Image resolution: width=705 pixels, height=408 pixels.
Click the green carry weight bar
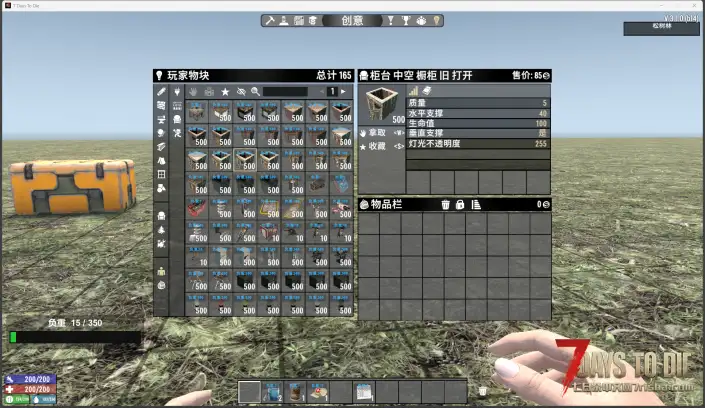pos(75,337)
